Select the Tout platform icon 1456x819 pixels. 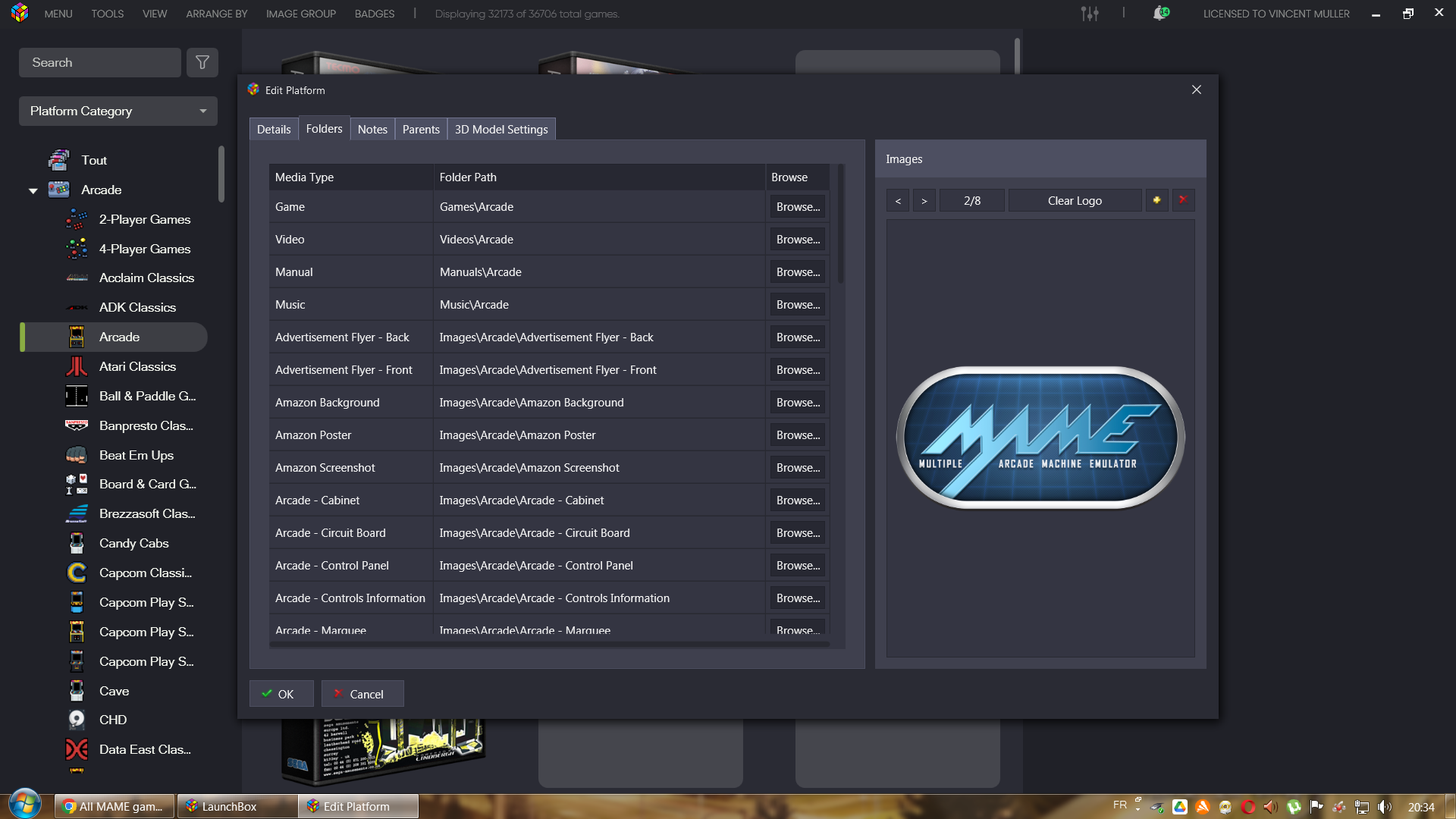(59, 160)
